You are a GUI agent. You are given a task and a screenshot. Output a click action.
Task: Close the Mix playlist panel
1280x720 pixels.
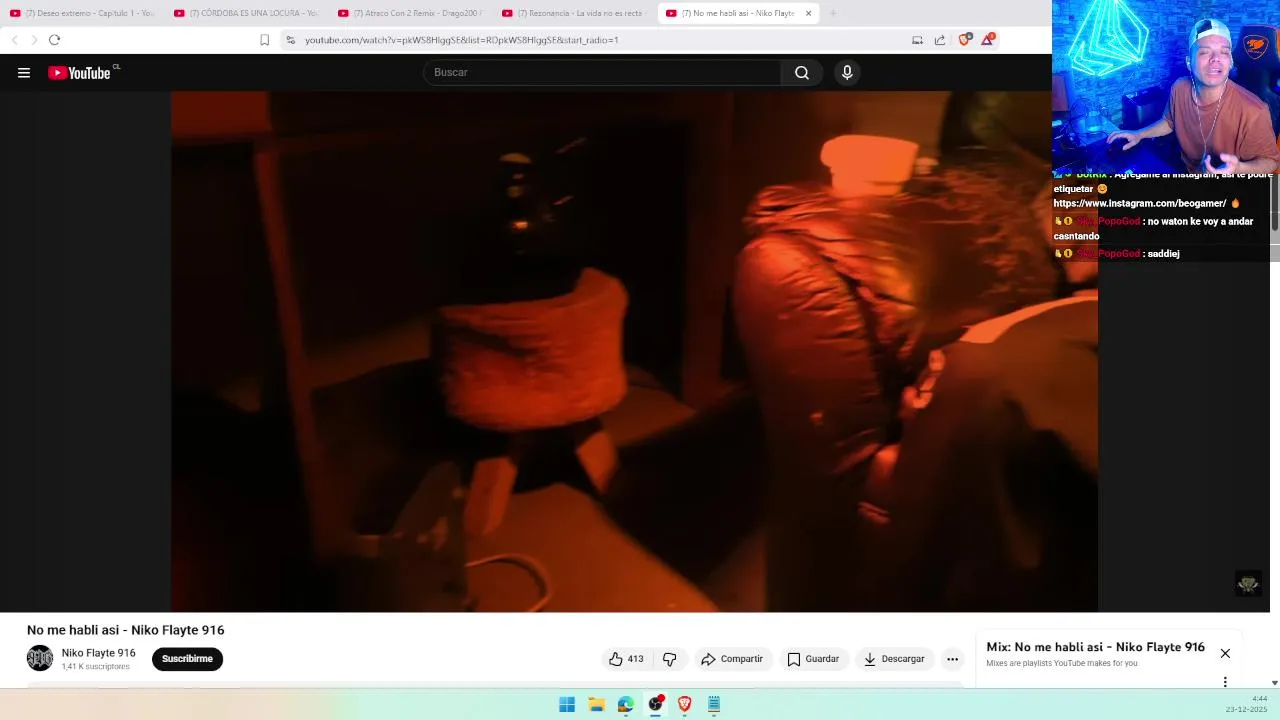[1225, 653]
